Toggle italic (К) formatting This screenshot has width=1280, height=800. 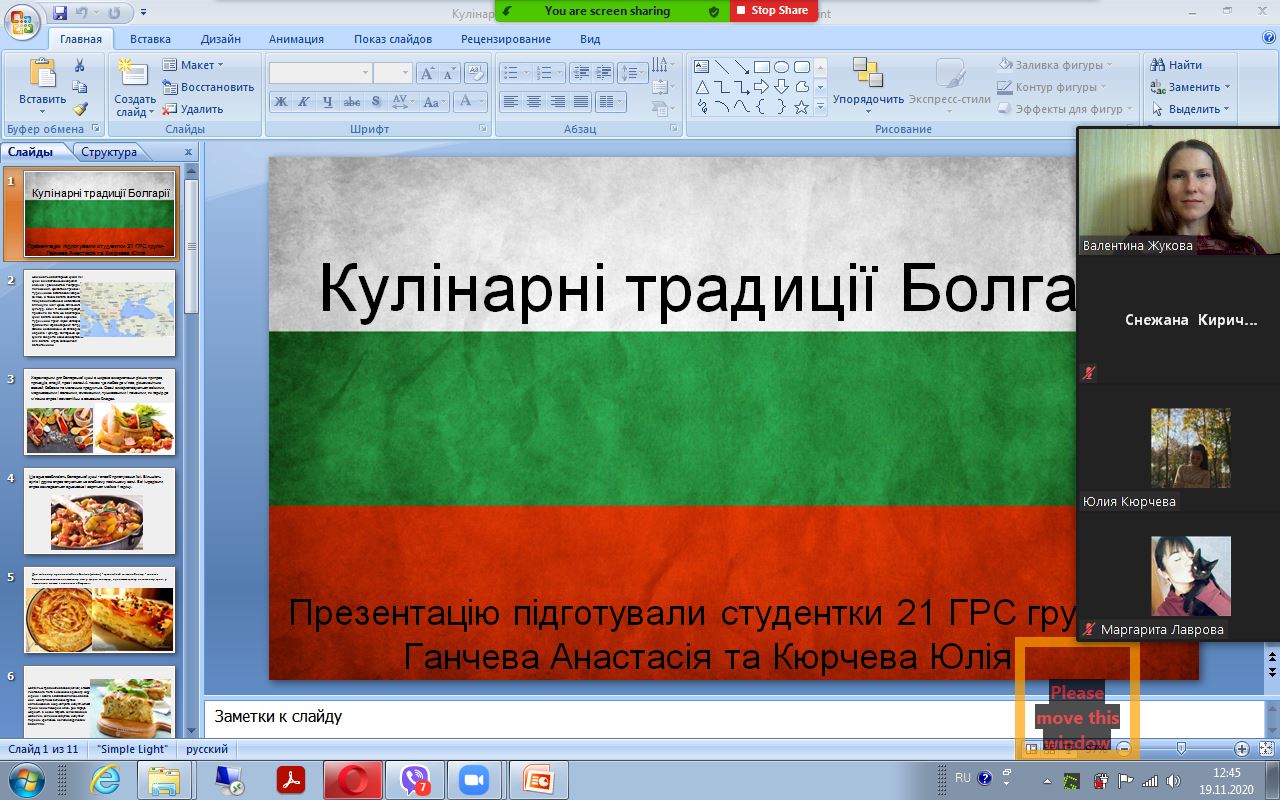[x=304, y=102]
